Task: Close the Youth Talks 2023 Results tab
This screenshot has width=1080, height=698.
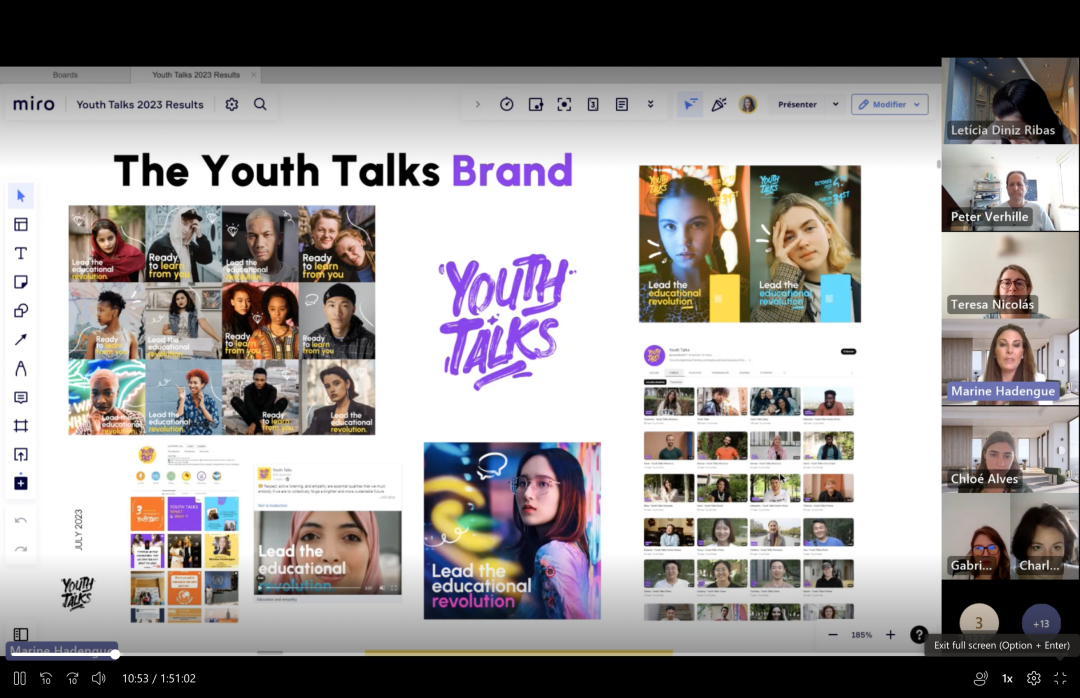Action: [x=253, y=74]
